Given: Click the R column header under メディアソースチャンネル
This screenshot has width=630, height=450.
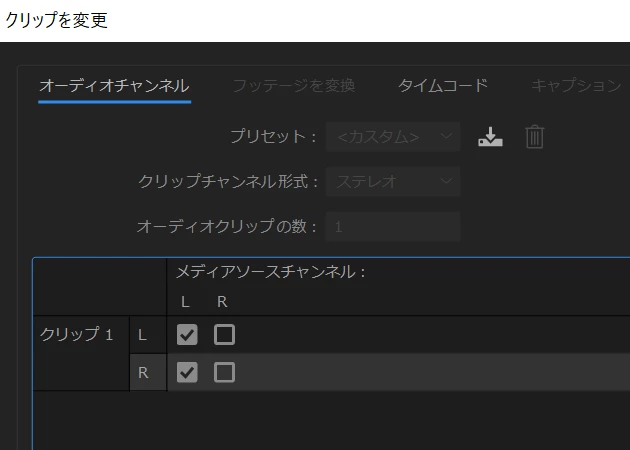Looking at the screenshot, I should [222, 302].
